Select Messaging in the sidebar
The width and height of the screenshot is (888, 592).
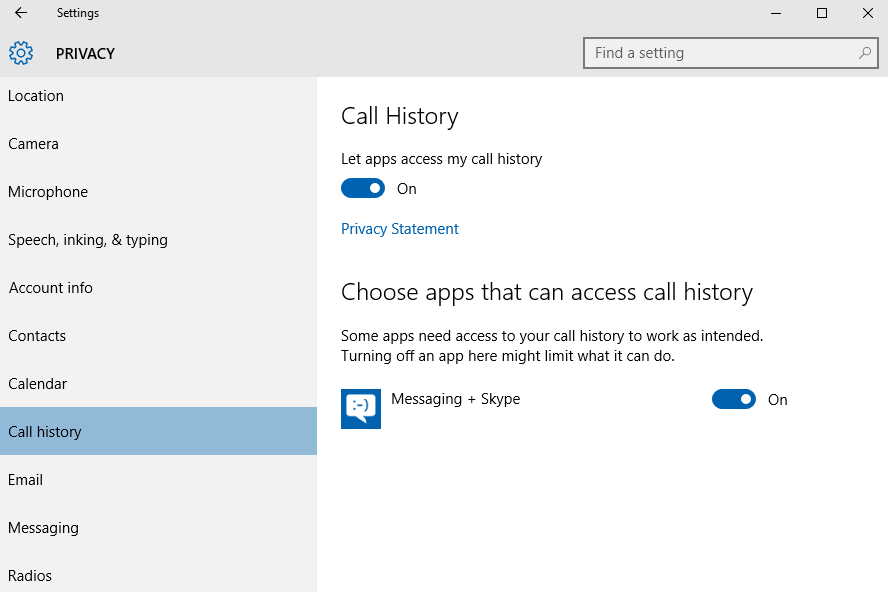tap(159, 528)
